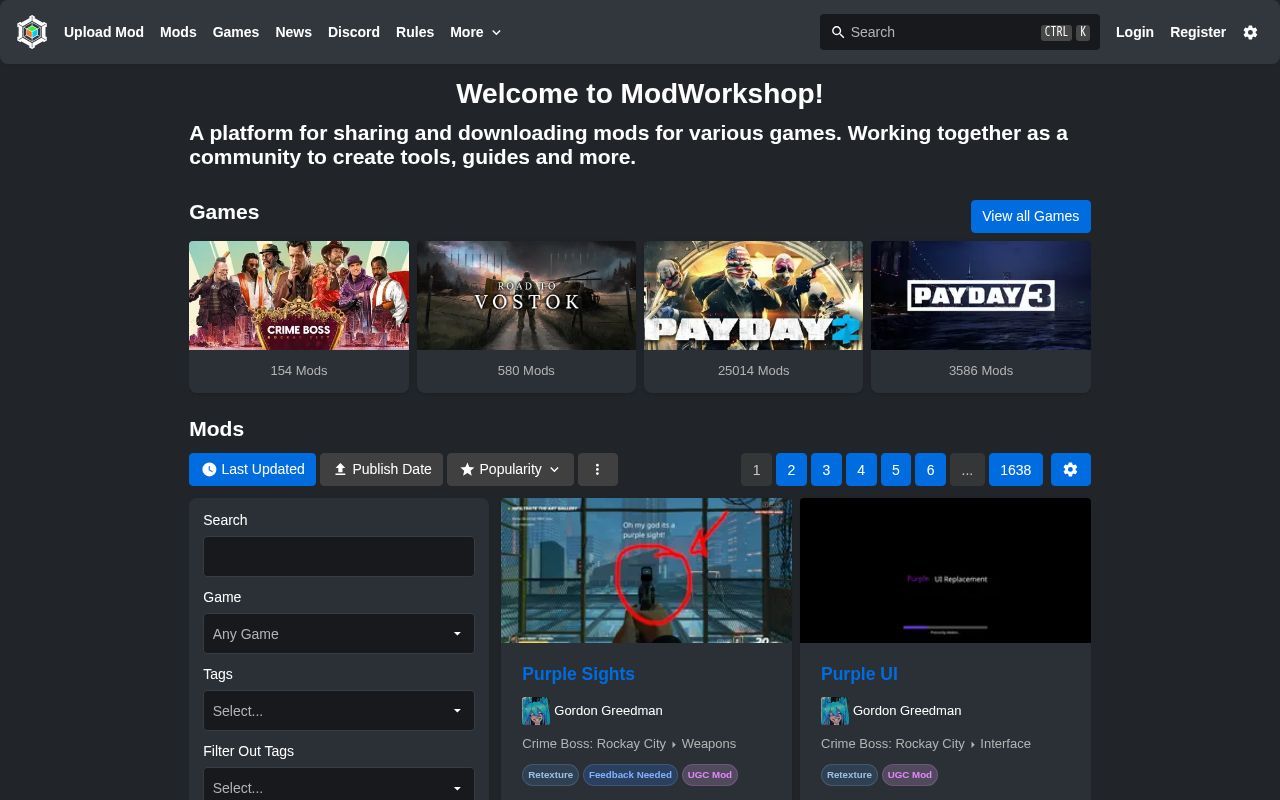Go to Mods in navbar
The image size is (1280, 800).
[178, 32]
